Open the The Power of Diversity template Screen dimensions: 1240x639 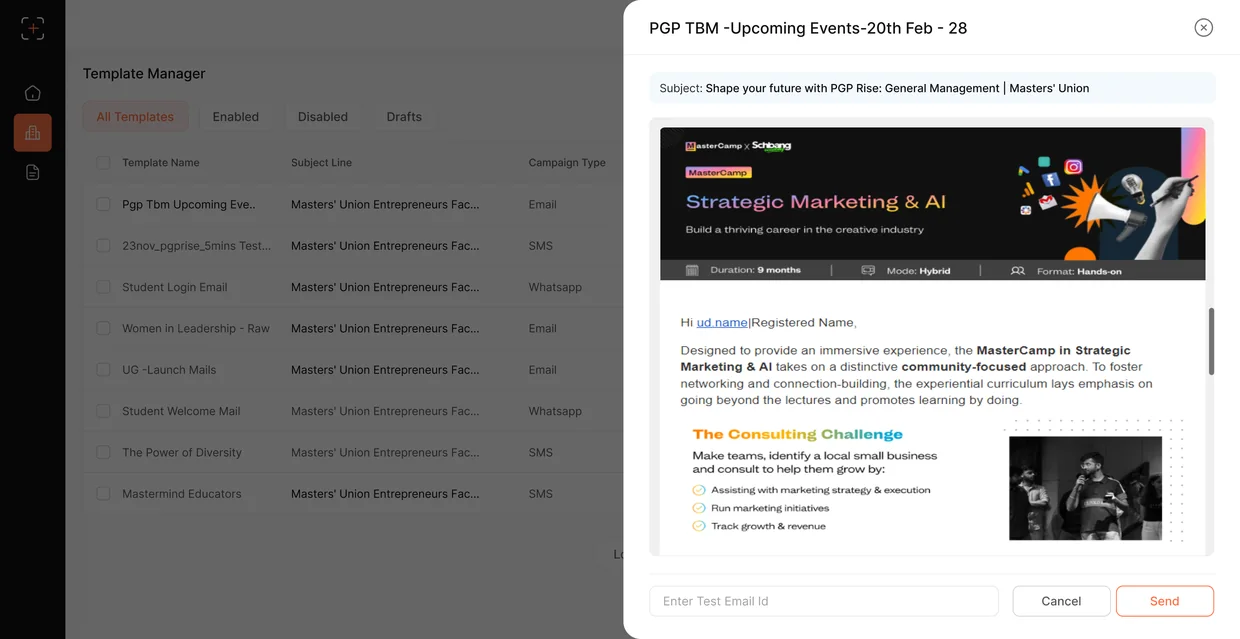tap(182, 453)
